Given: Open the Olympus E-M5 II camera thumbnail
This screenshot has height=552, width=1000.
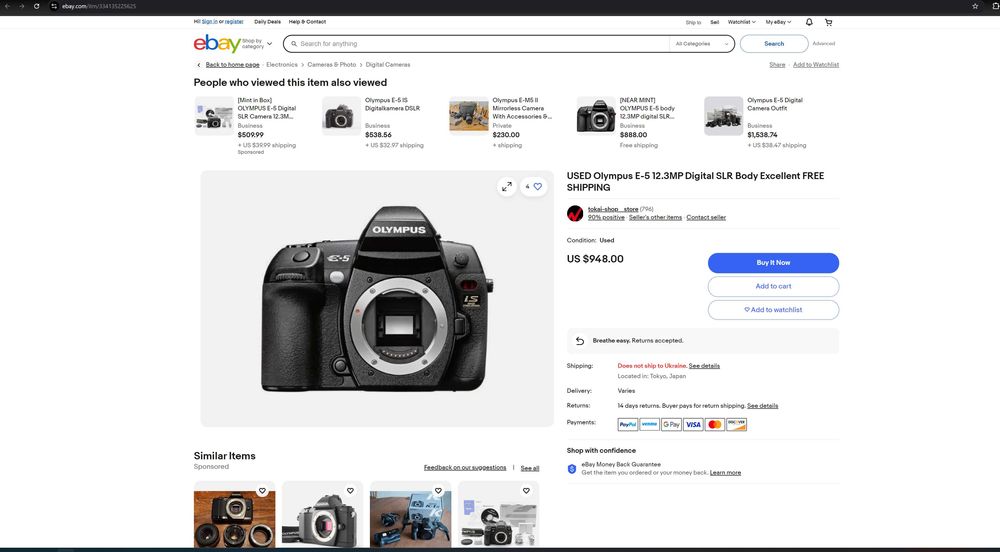Looking at the screenshot, I should point(469,116).
